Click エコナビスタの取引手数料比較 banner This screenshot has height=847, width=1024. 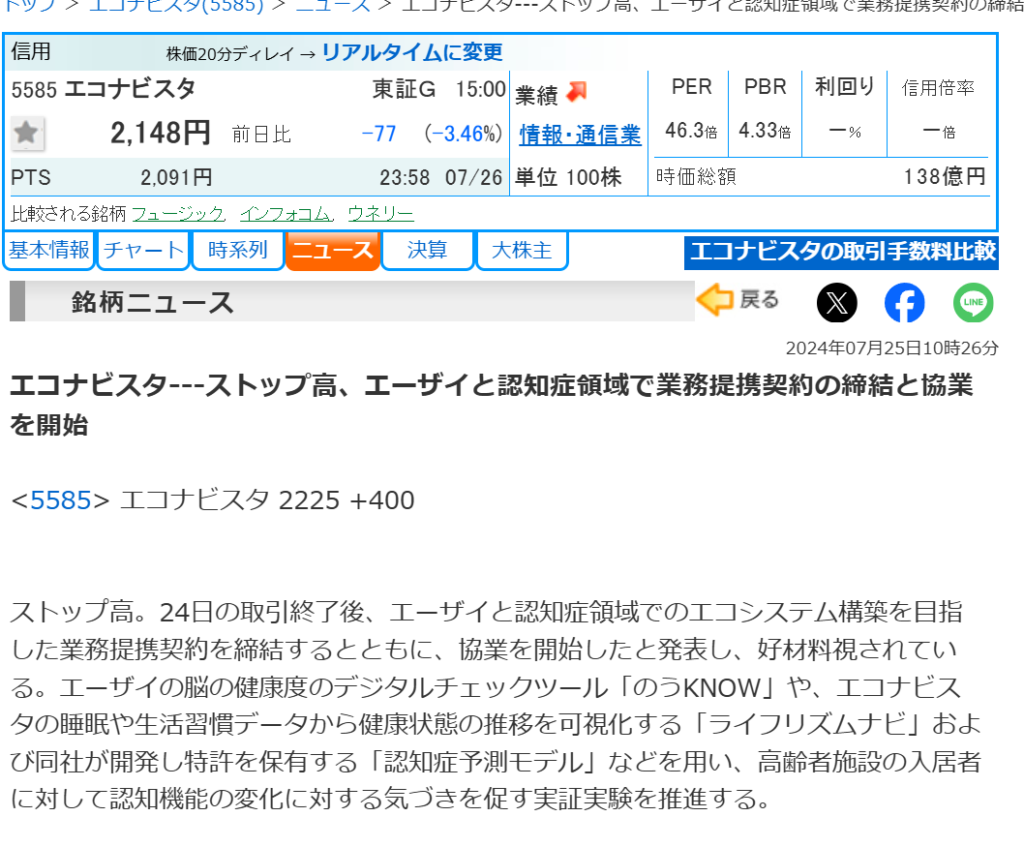click(841, 251)
